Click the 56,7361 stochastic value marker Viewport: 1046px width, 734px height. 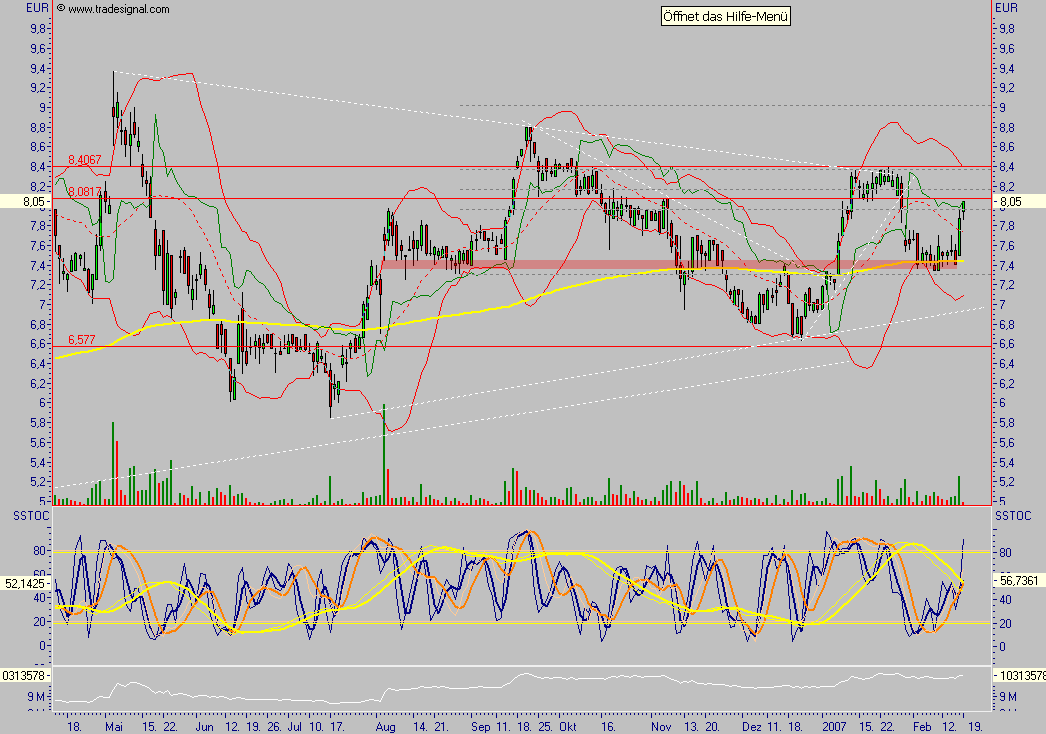1017,578
